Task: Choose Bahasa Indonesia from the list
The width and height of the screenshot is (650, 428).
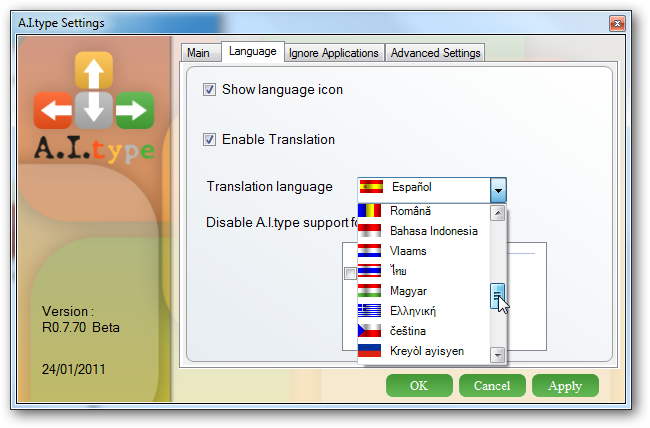Action: click(x=424, y=231)
